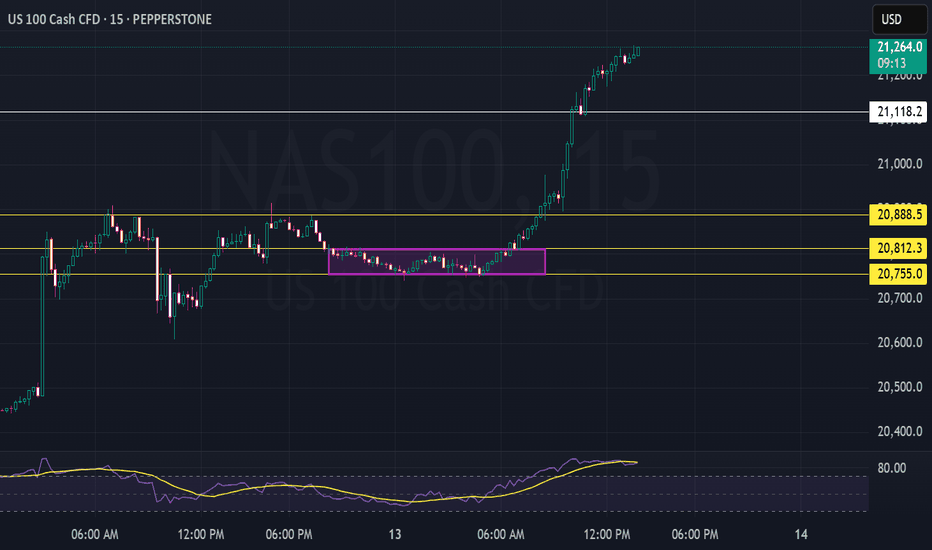Select the current price label 21,264.0
This screenshot has width=932, height=550.
(898, 47)
